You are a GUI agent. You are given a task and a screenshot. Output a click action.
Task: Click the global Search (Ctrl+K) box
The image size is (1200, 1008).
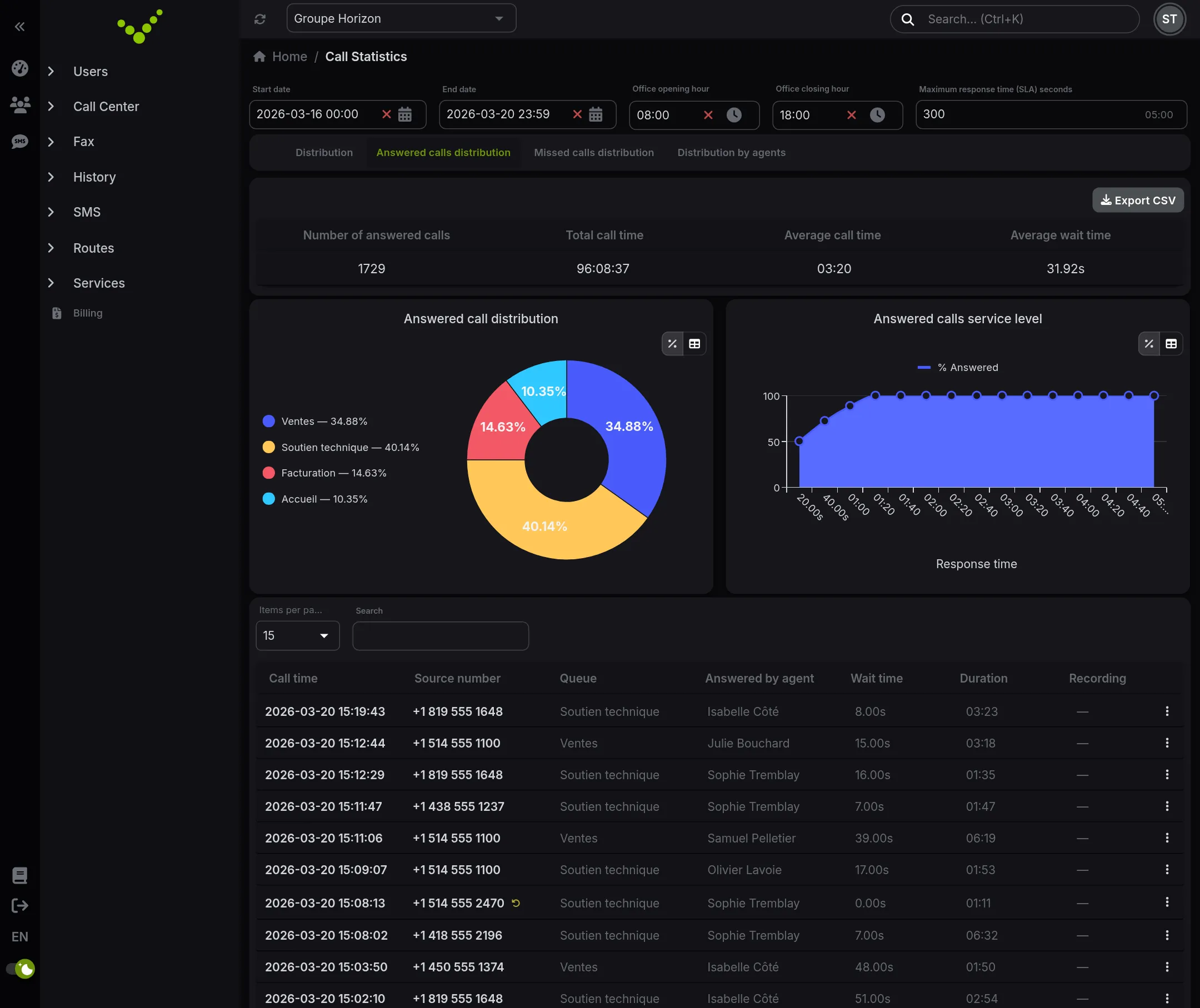pos(1015,19)
